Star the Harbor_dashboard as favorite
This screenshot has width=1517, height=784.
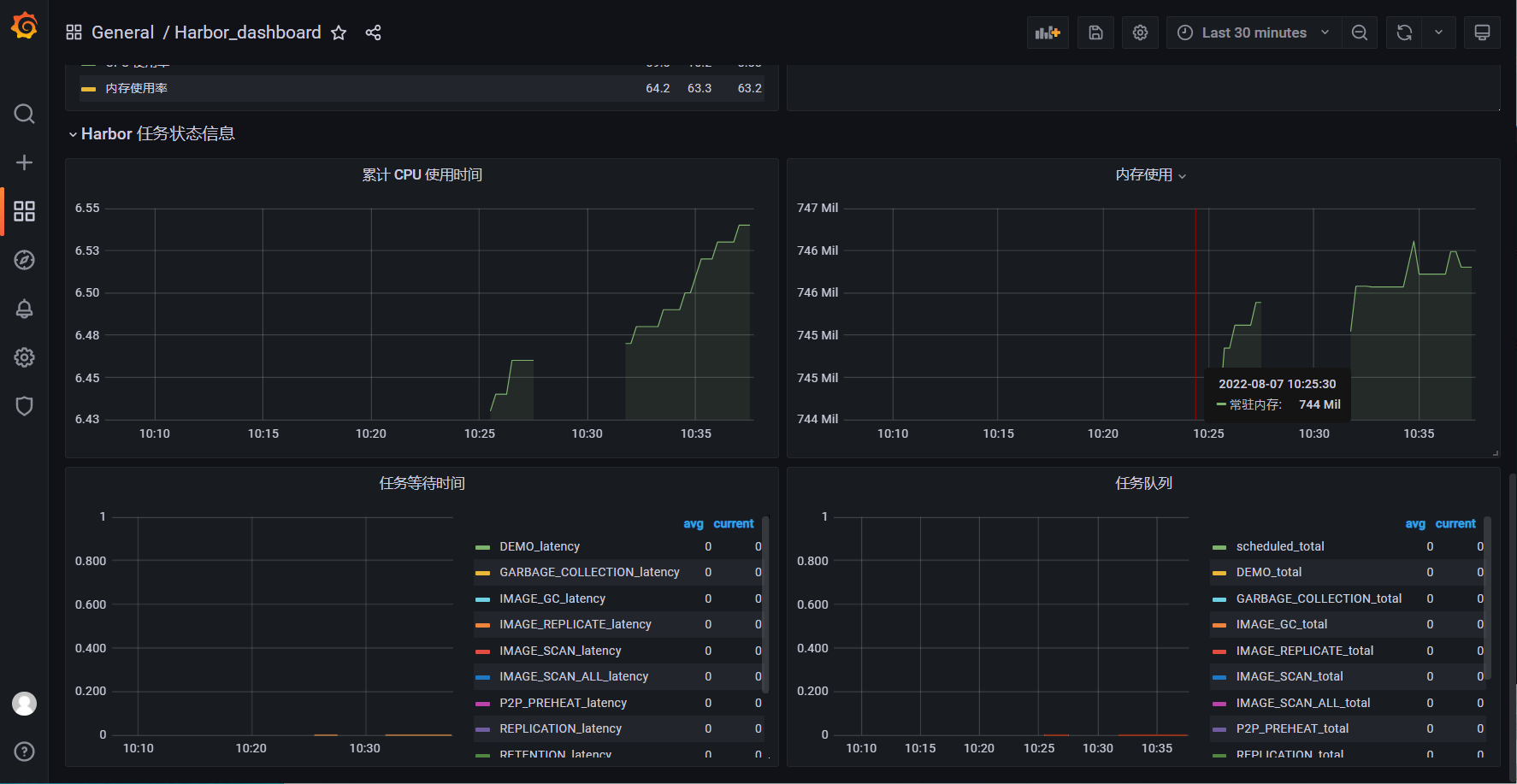point(339,32)
